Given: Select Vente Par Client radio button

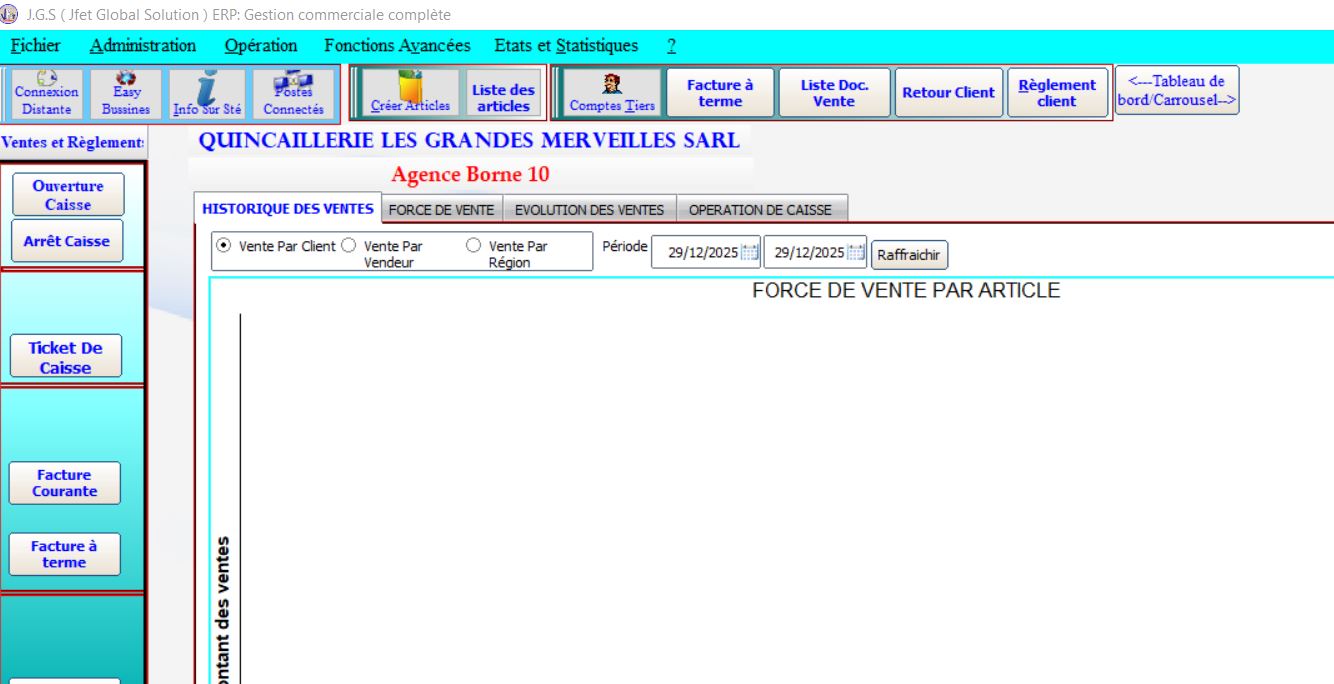Looking at the screenshot, I should [224, 246].
